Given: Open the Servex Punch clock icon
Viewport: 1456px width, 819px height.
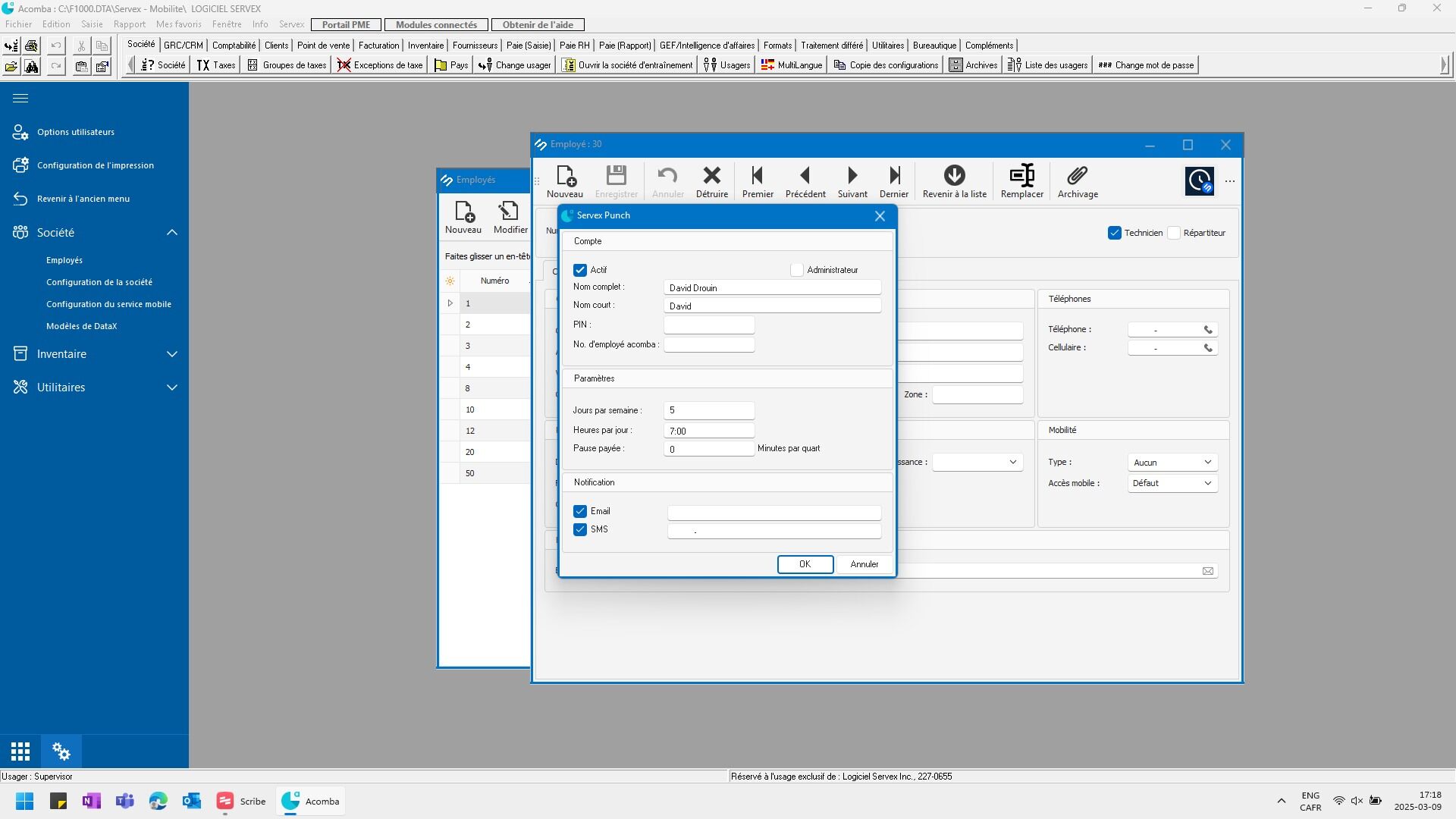Looking at the screenshot, I should point(1199,180).
